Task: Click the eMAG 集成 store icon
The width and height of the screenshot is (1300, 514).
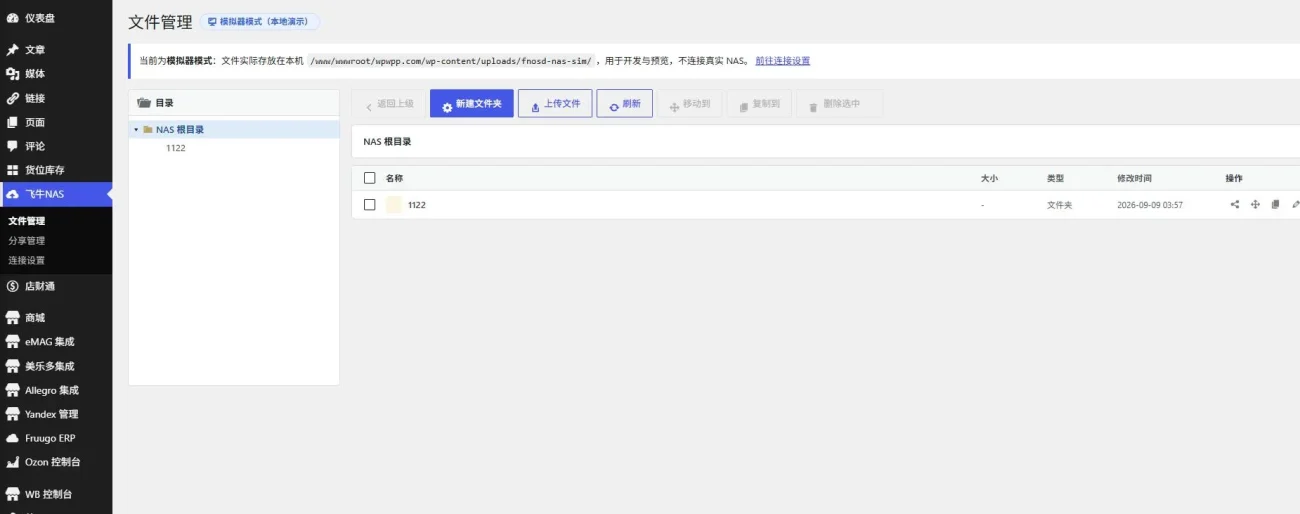Action: click(12, 342)
